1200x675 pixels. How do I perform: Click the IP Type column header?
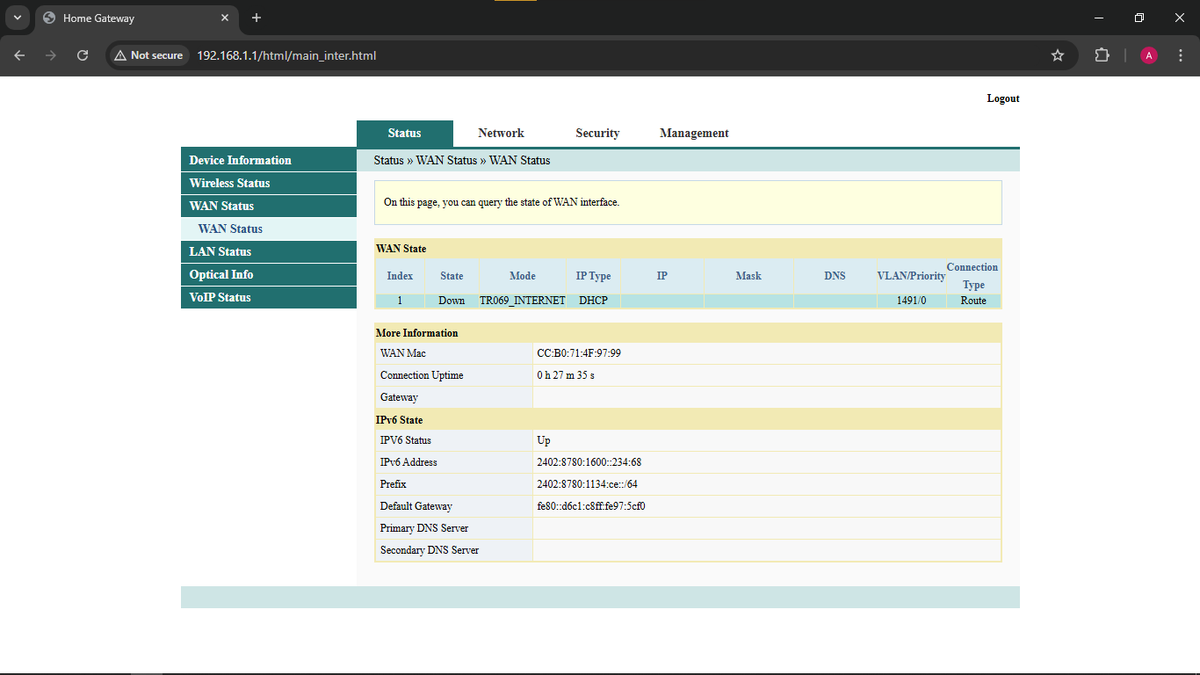click(x=593, y=276)
